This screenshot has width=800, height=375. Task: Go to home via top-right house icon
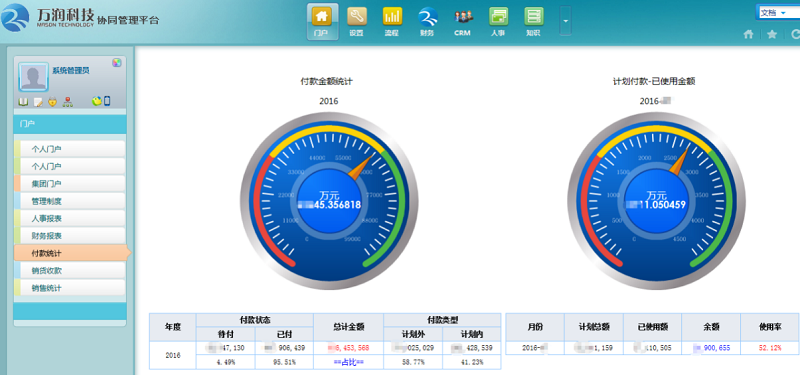coord(748,34)
